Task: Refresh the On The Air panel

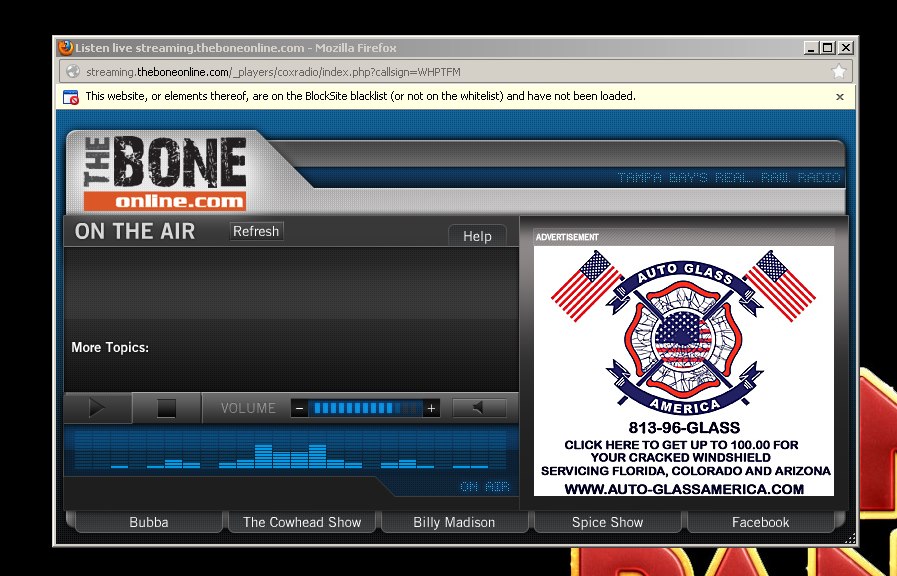Action: [x=256, y=231]
